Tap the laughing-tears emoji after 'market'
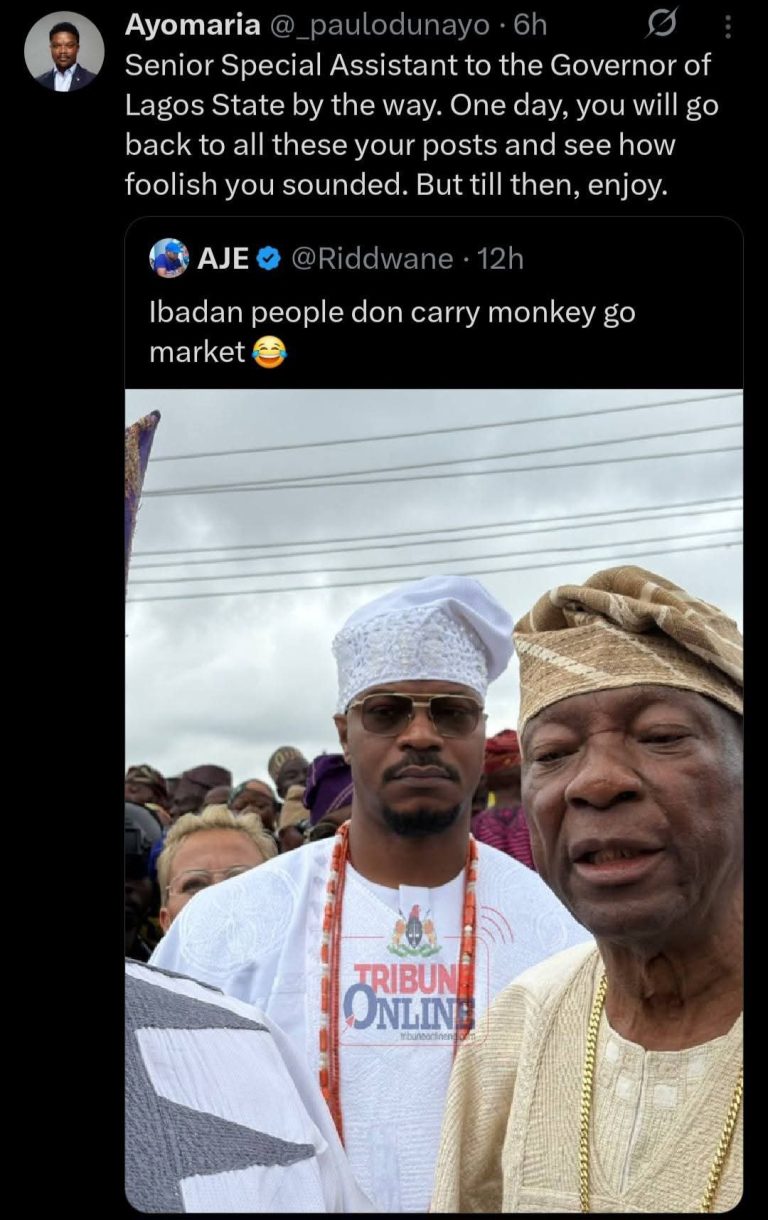Viewport: 768px width, 1220px height. (269, 352)
